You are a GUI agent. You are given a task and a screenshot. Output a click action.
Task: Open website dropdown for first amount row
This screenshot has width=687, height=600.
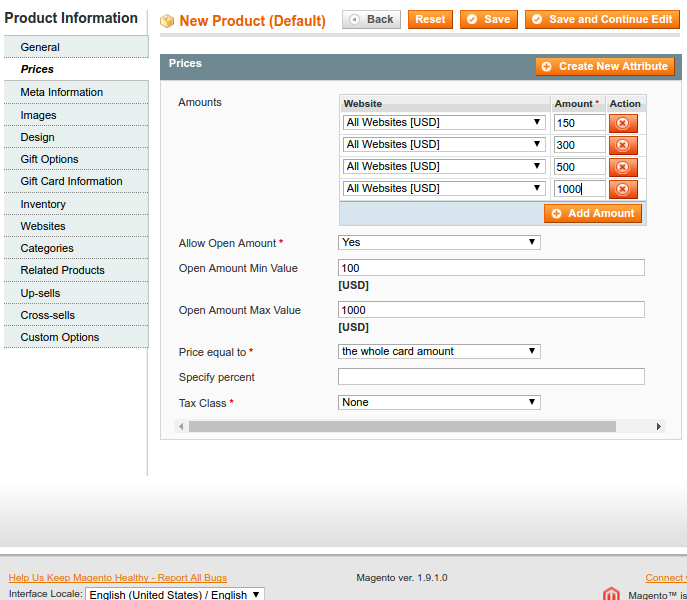pyautogui.click(x=443, y=123)
